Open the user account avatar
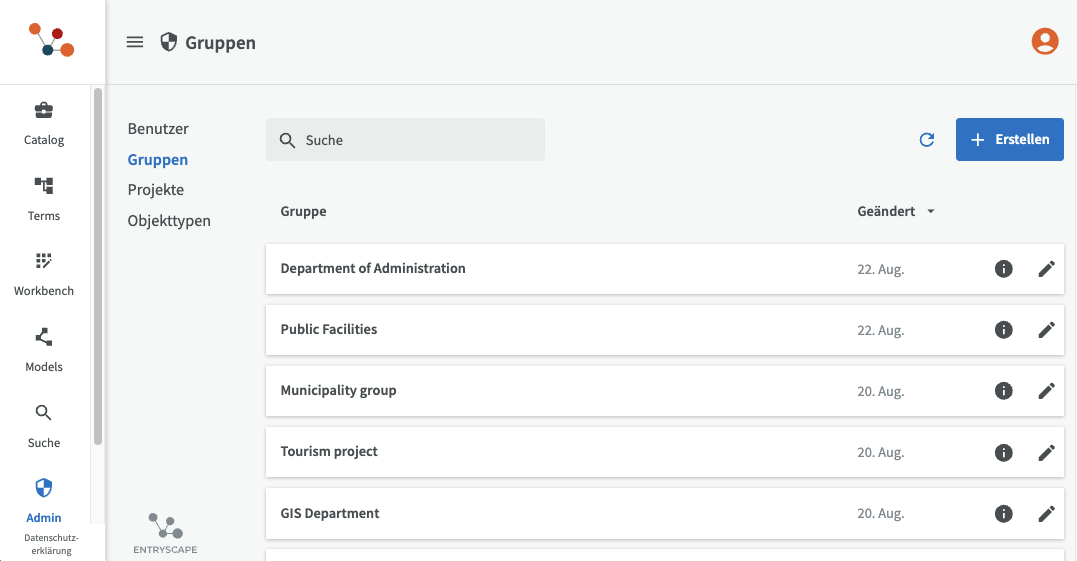Image resolution: width=1077 pixels, height=561 pixels. (x=1045, y=41)
